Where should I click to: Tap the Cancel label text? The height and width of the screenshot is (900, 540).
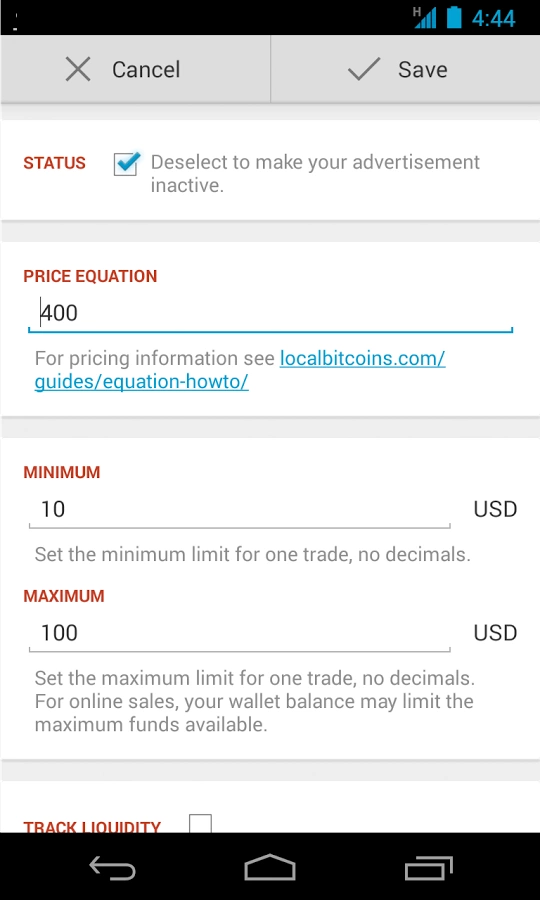pyautogui.click(x=146, y=70)
